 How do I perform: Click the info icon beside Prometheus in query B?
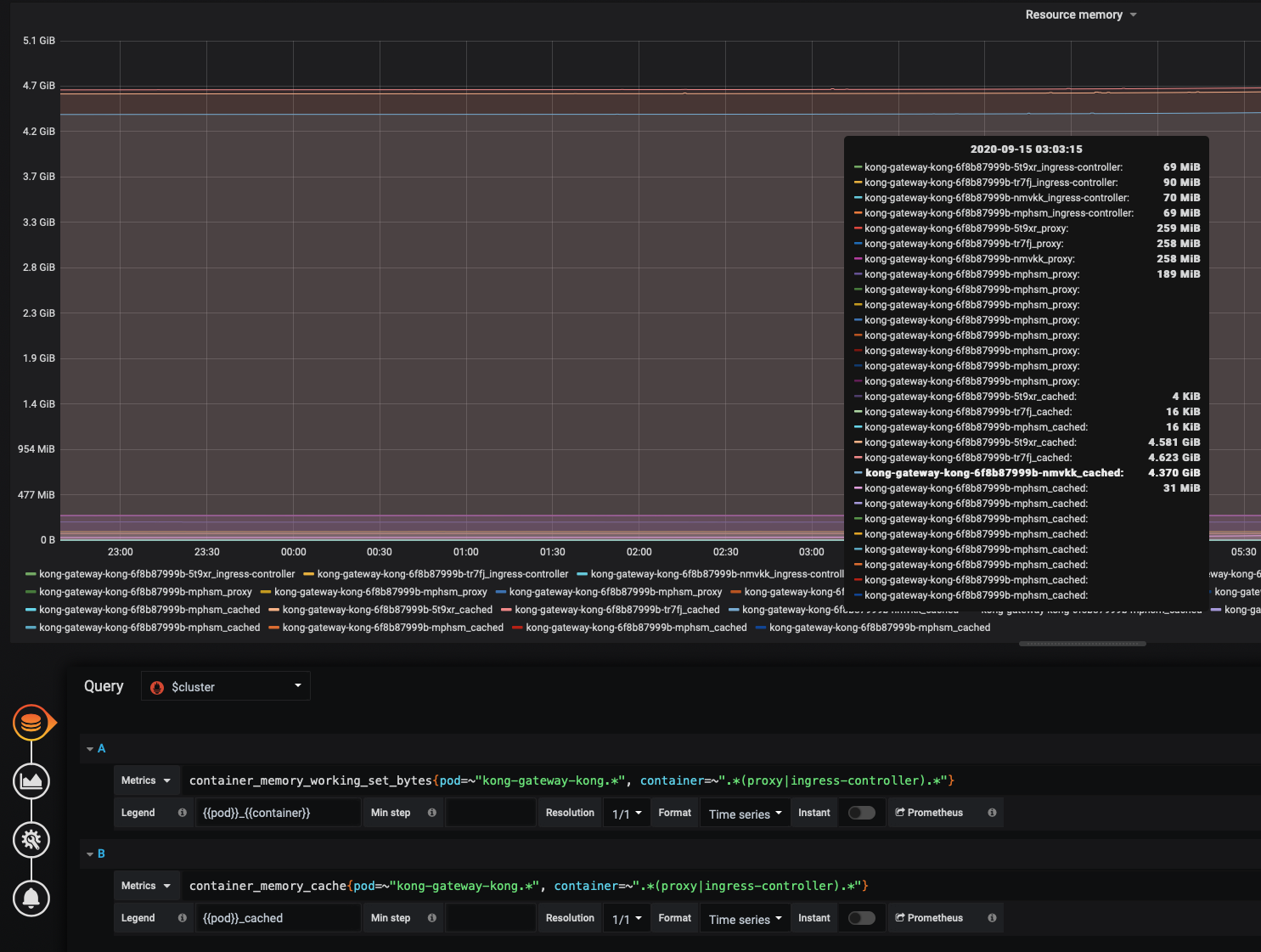pos(992,918)
